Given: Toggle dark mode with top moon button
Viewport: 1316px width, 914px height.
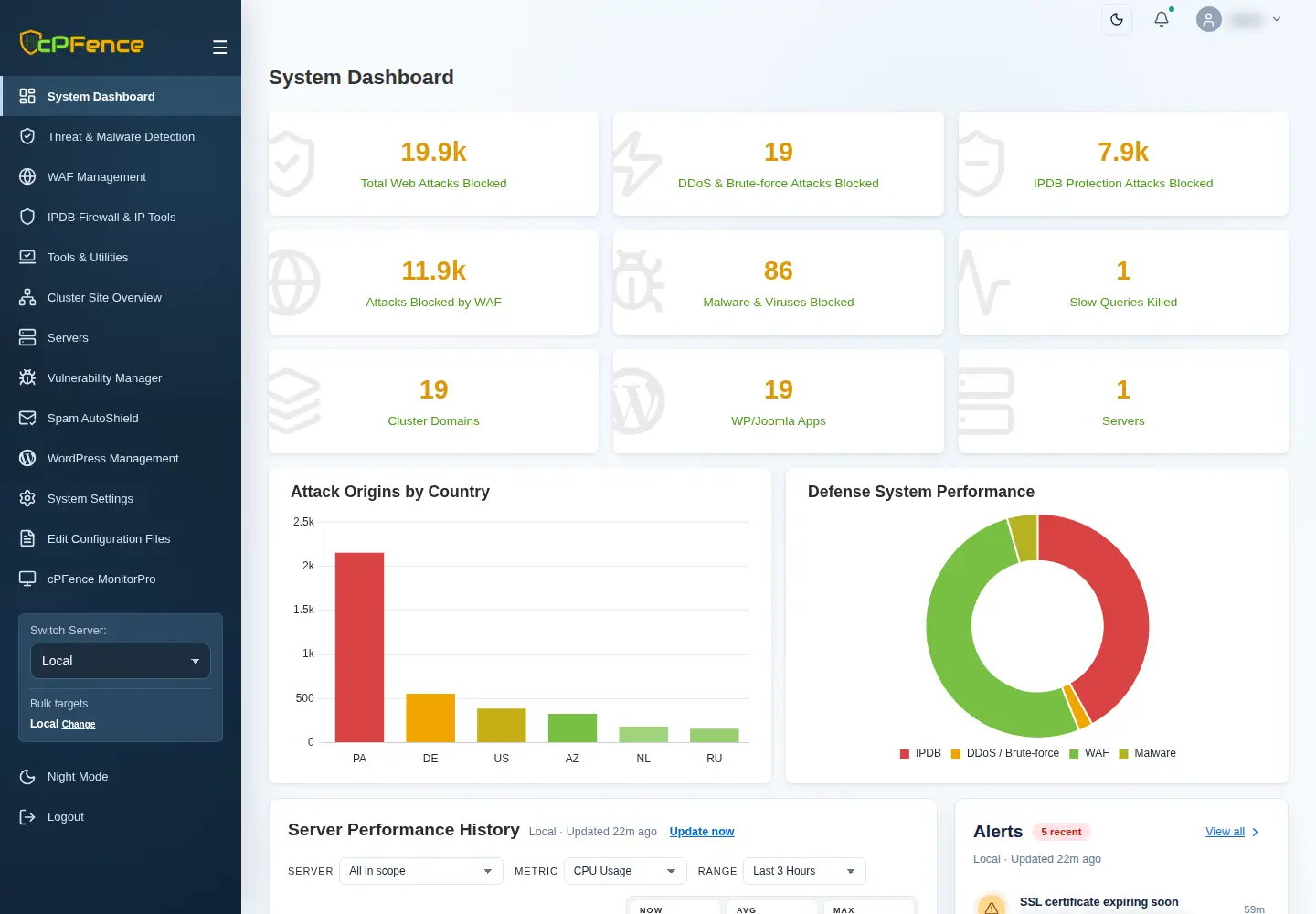Looking at the screenshot, I should 1117,19.
